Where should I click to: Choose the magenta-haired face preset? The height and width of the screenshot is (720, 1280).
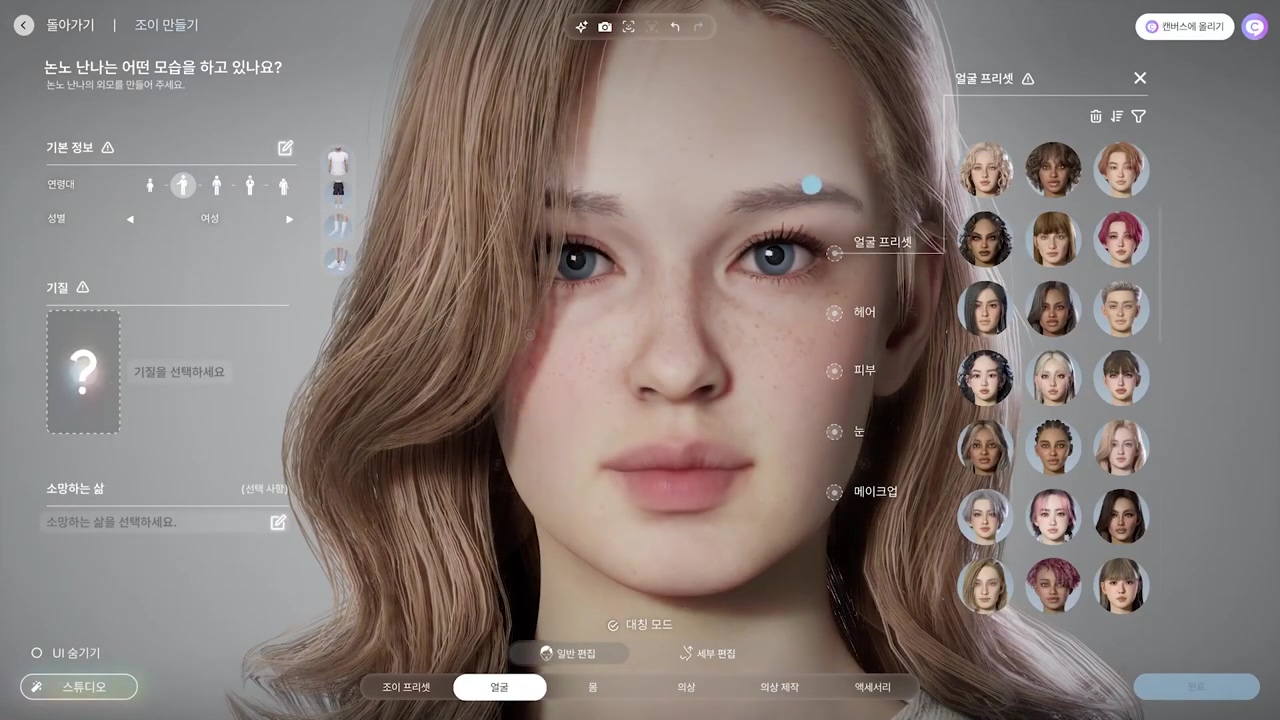point(1121,239)
